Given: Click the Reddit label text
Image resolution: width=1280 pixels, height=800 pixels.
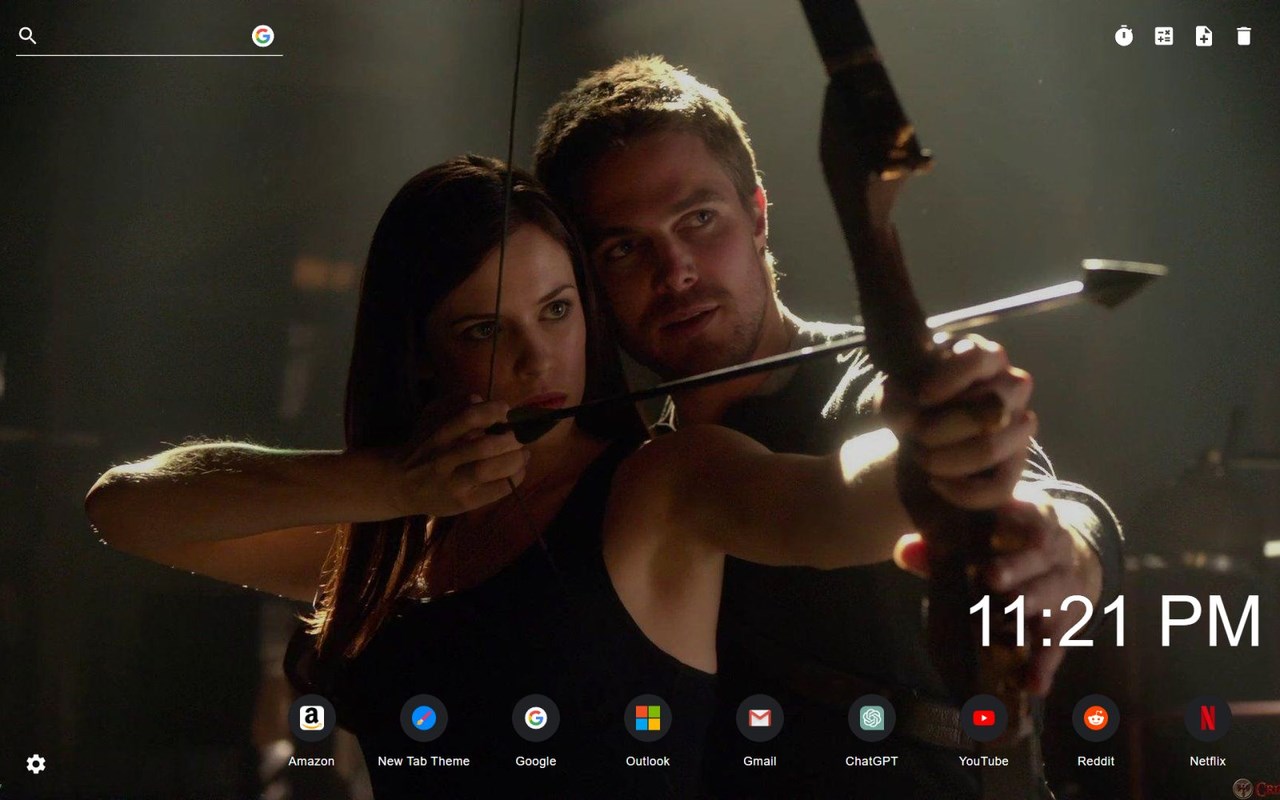Looking at the screenshot, I should point(1096,761).
